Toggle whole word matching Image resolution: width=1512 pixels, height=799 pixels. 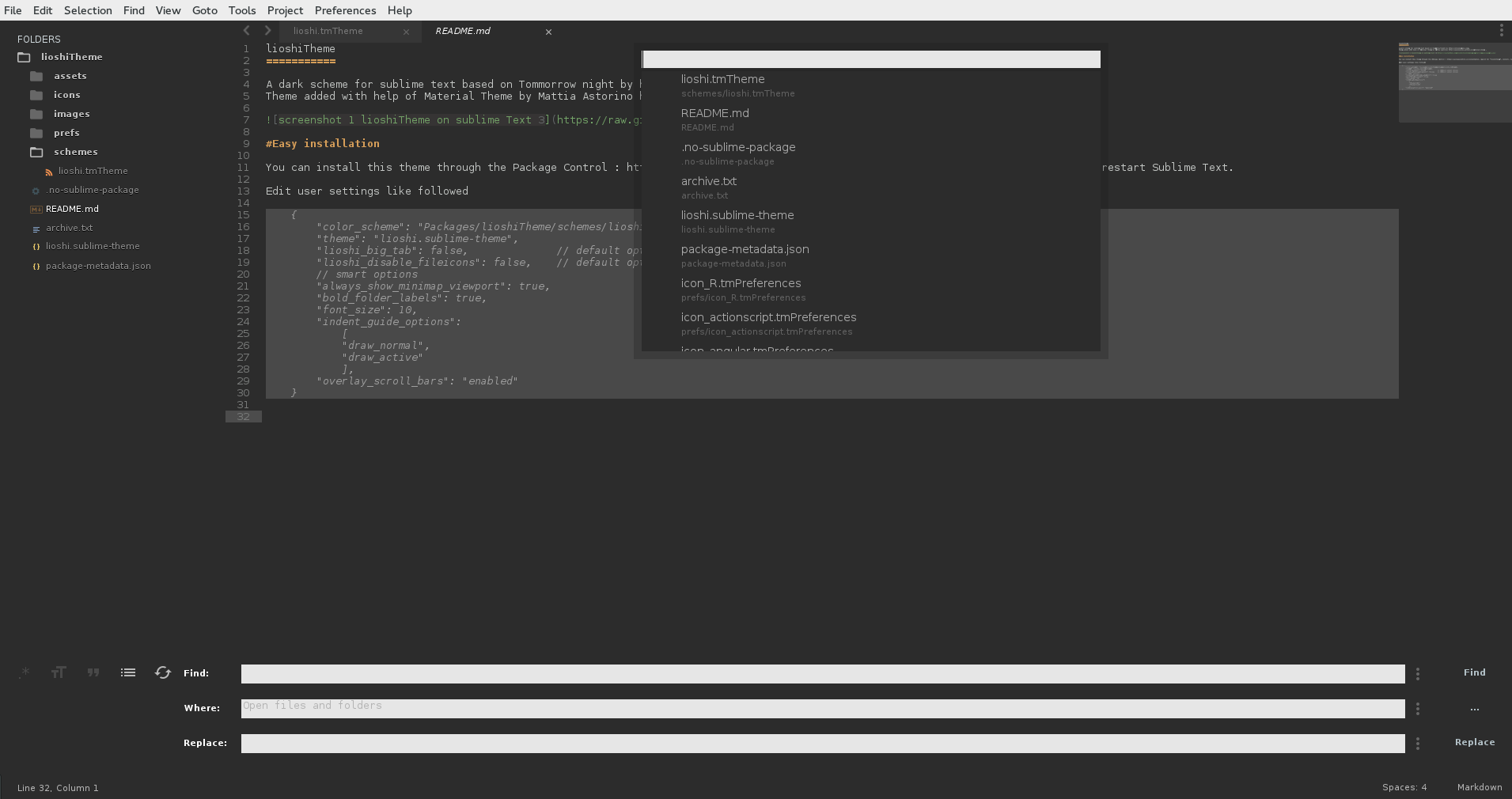click(x=93, y=673)
